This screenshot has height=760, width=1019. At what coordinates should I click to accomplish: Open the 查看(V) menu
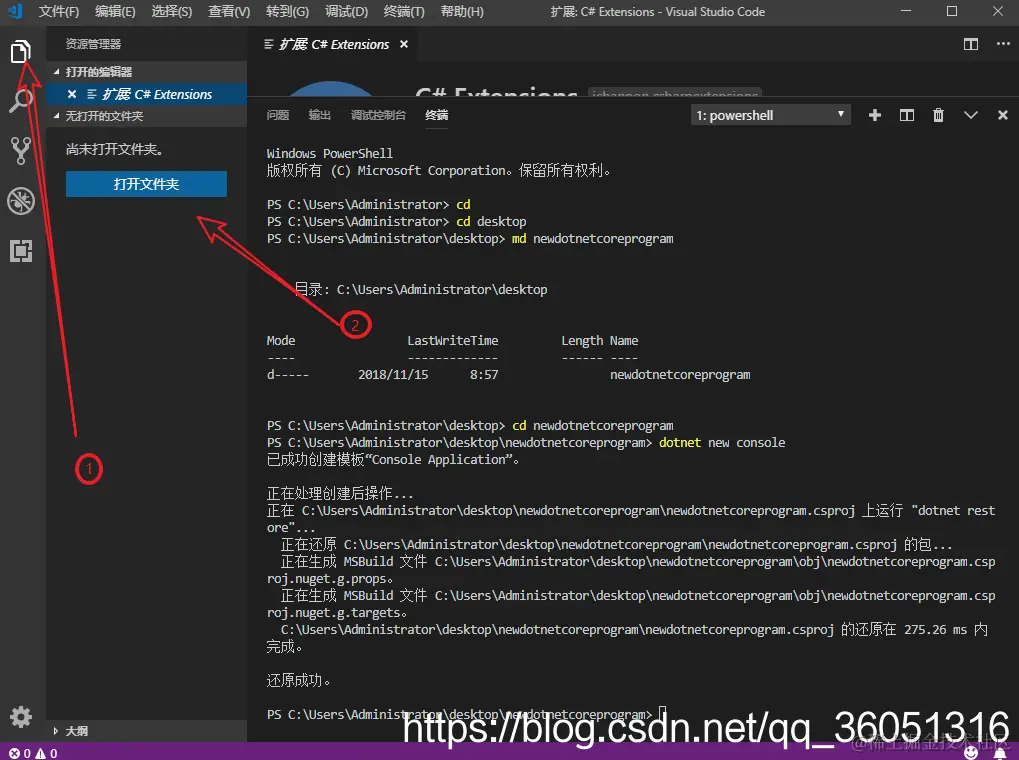point(229,11)
